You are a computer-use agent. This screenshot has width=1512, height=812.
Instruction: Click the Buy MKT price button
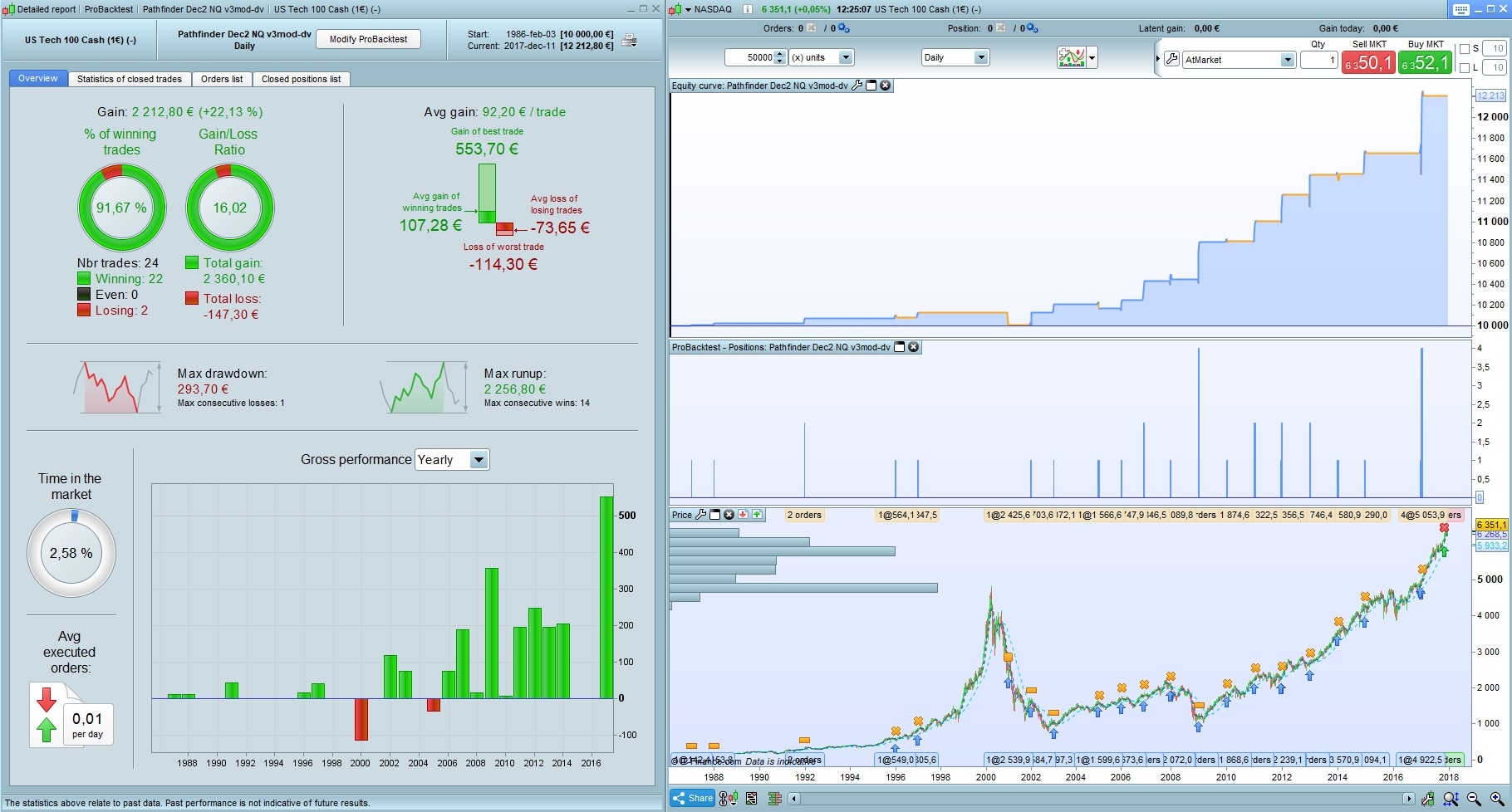click(x=1425, y=62)
